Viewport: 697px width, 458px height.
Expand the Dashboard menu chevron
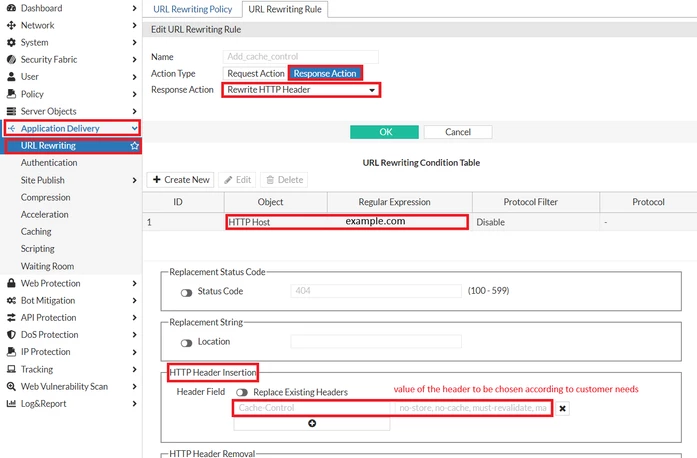click(134, 8)
